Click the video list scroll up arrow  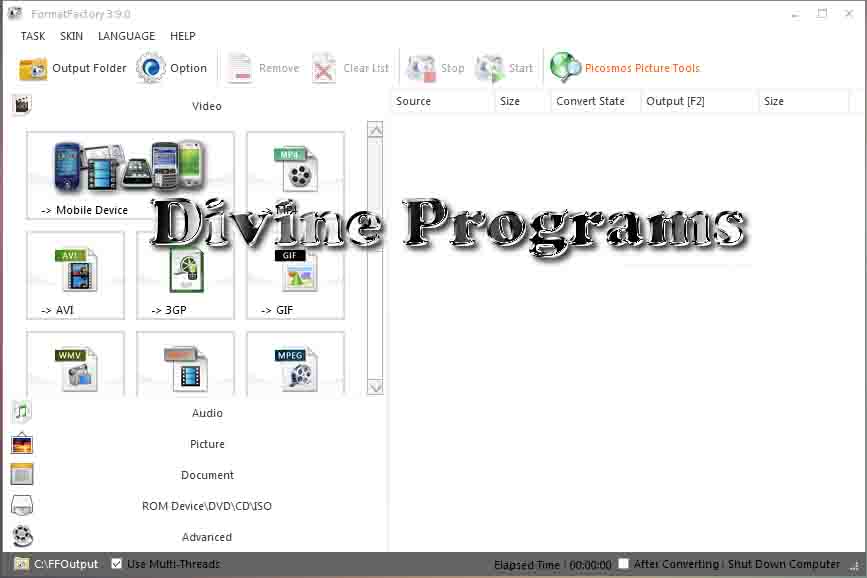pyautogui.click(x=375, y=129)
